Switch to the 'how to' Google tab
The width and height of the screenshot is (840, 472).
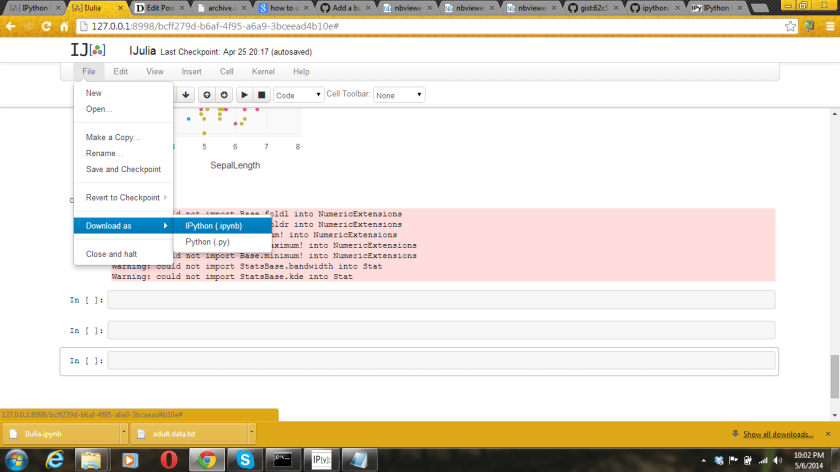284,8
